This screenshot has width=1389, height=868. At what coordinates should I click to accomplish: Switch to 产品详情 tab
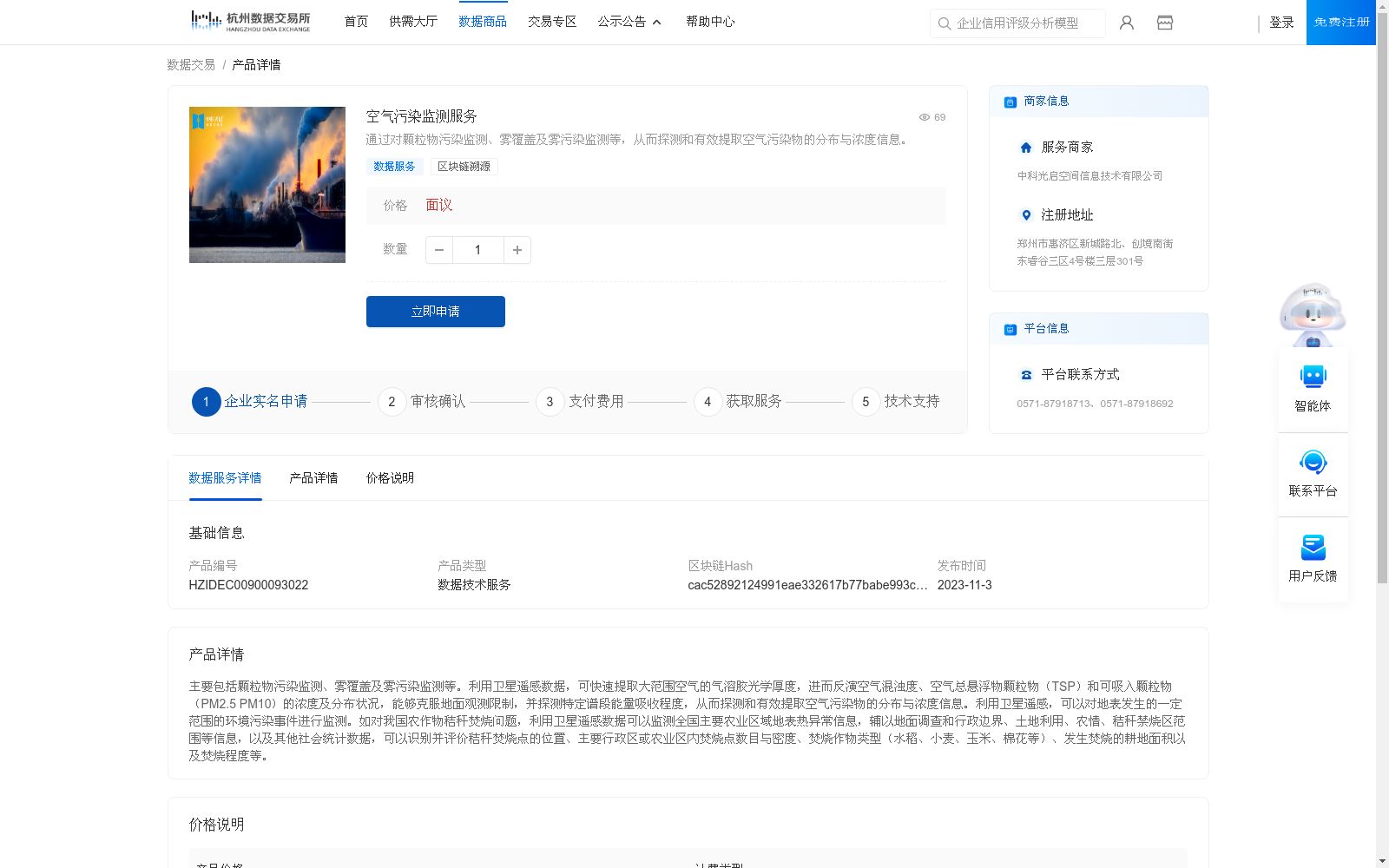313,478
